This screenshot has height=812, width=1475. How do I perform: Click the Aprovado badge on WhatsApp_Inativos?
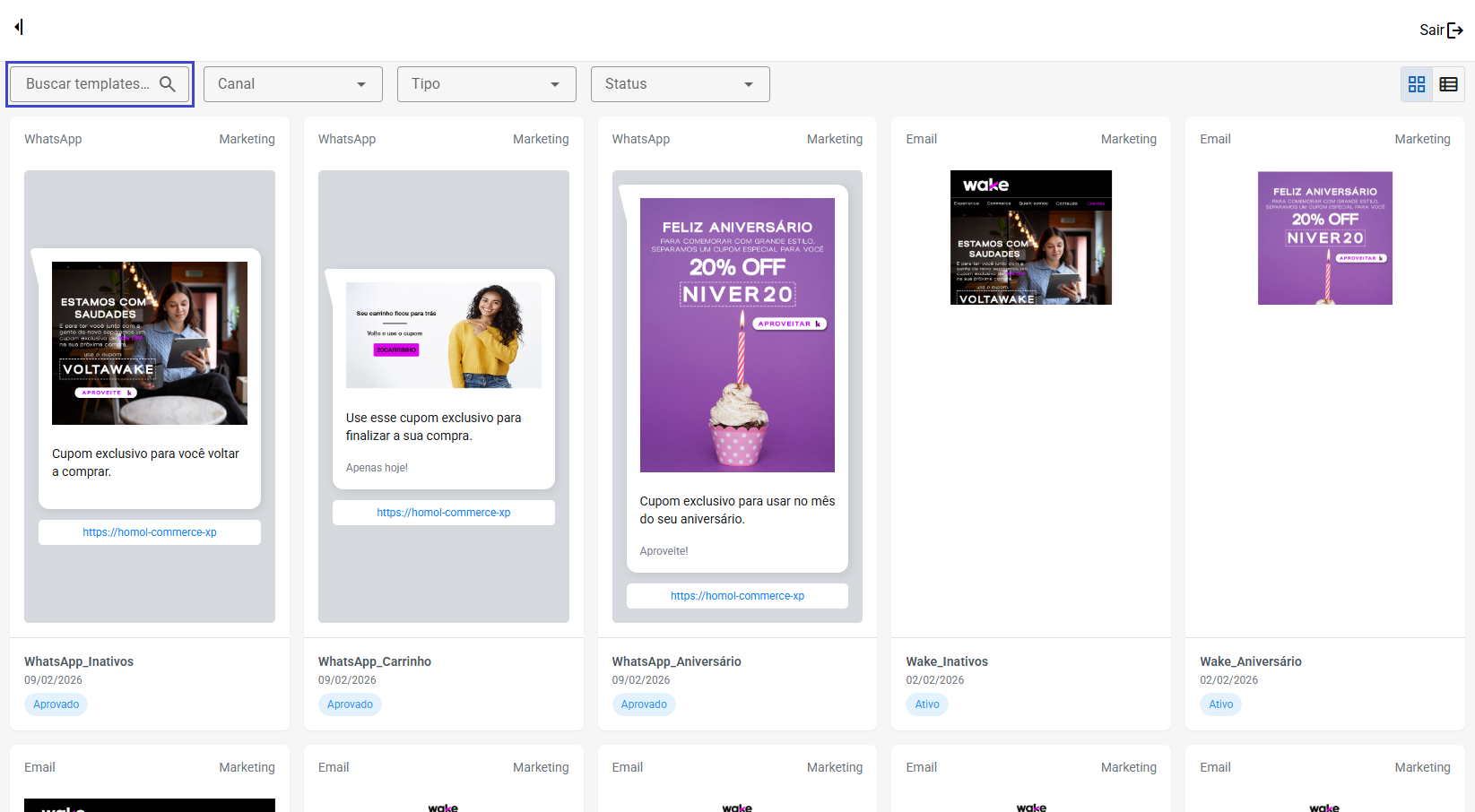pyautogui.click(x=56, y=704)
